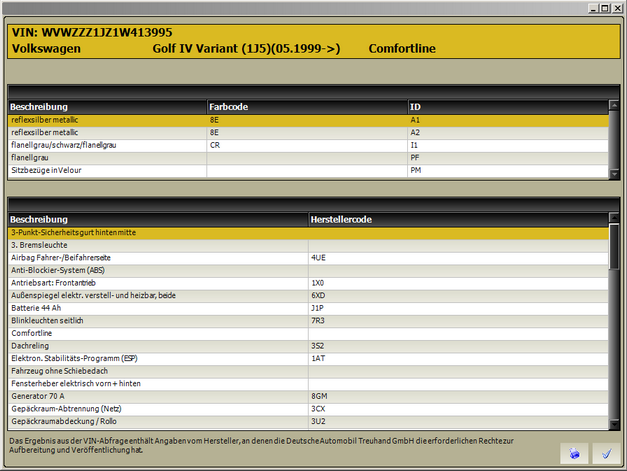Select the flanellgrau PF row
This screenshot has height=471, width=627.
pos(308,158)
